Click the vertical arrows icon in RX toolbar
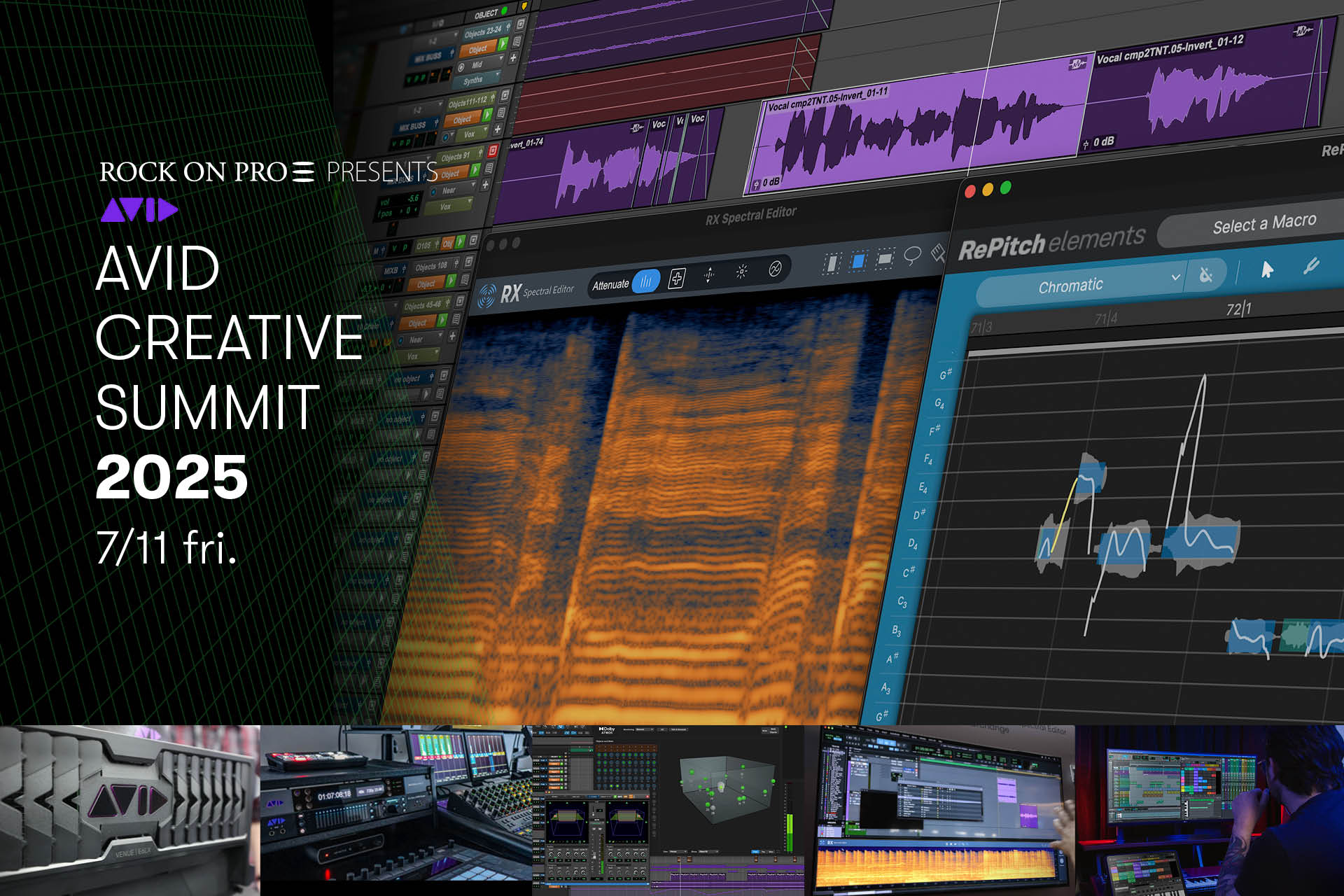 click(709, 275)
